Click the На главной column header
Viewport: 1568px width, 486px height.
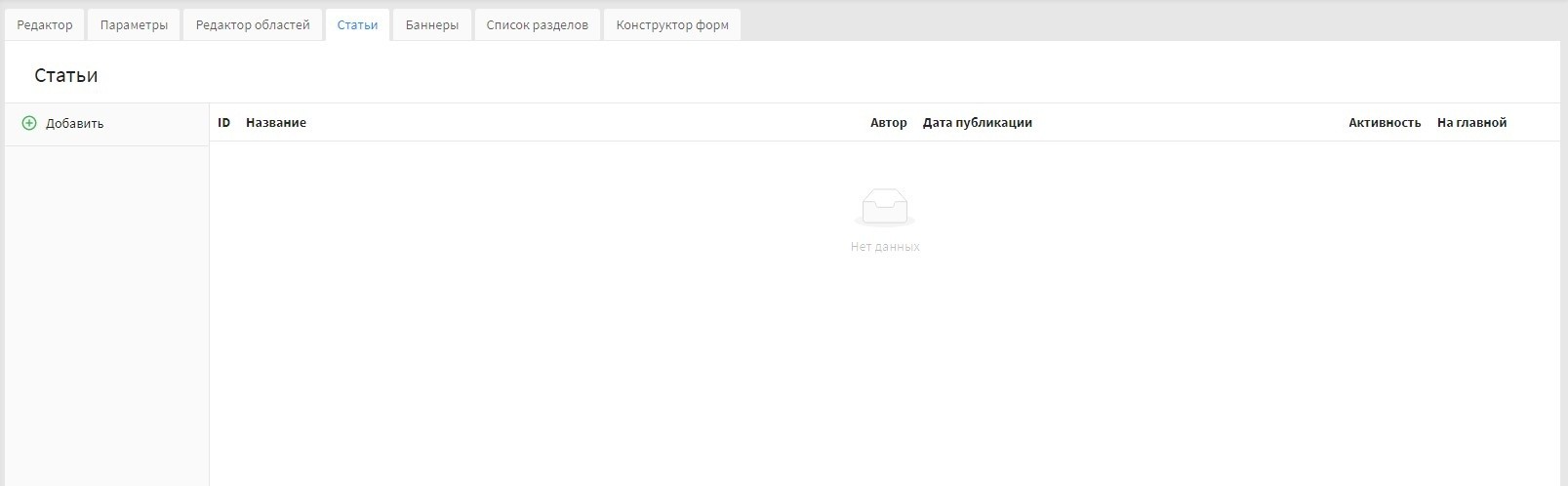click(1471, 123)
